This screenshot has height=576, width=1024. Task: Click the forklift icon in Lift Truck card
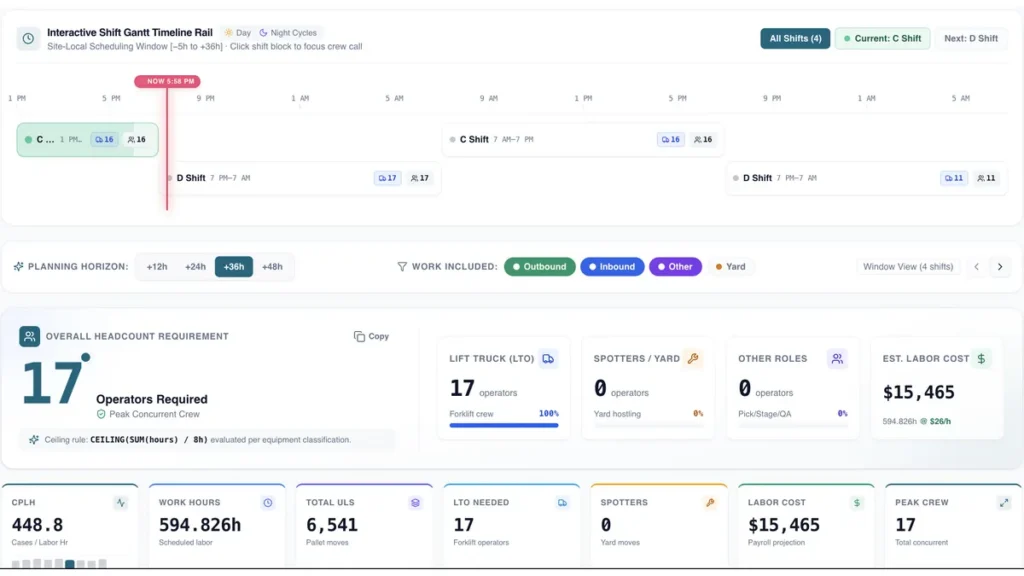pos(548,359)
